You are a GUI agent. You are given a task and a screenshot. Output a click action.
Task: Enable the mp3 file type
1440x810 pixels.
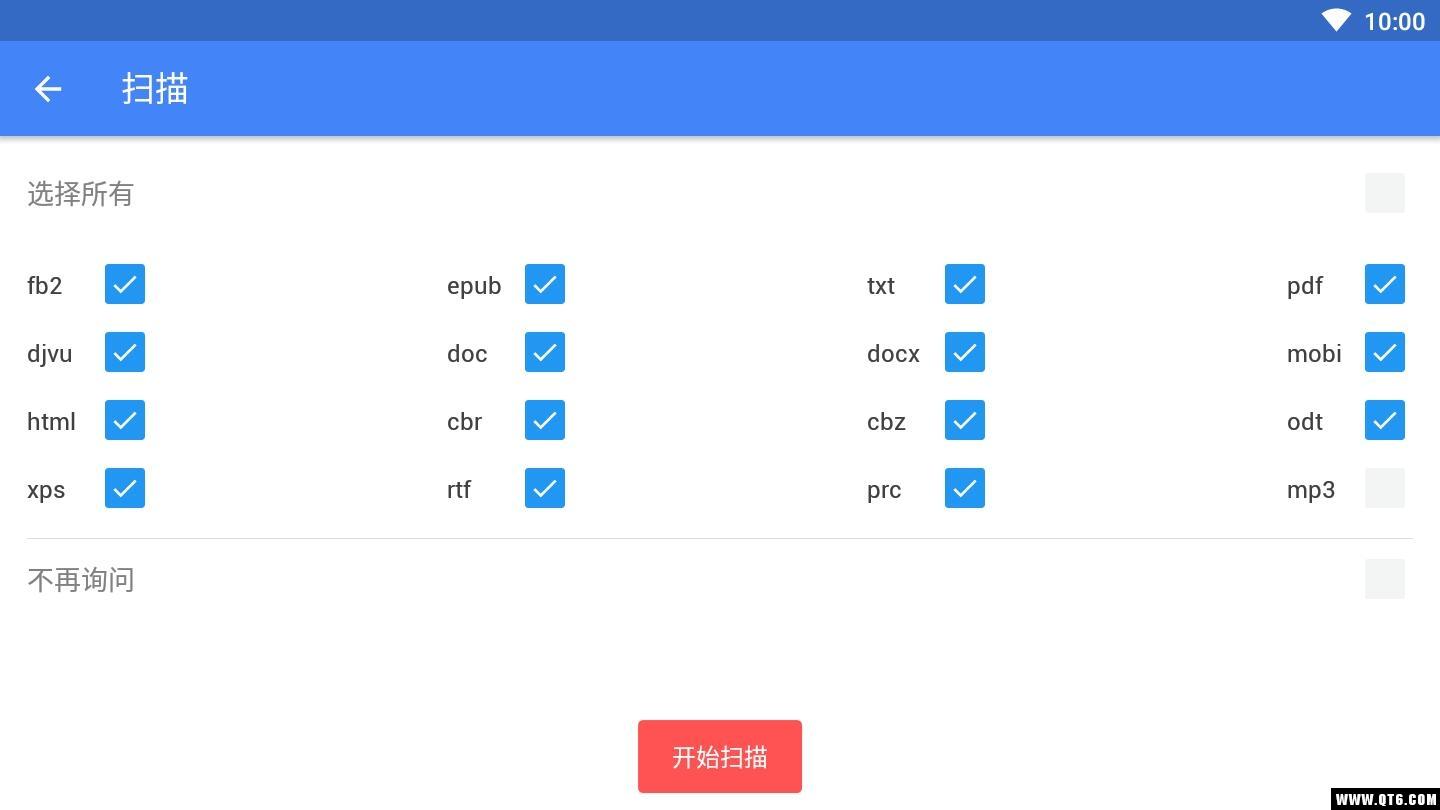[x=1385, y=488]
